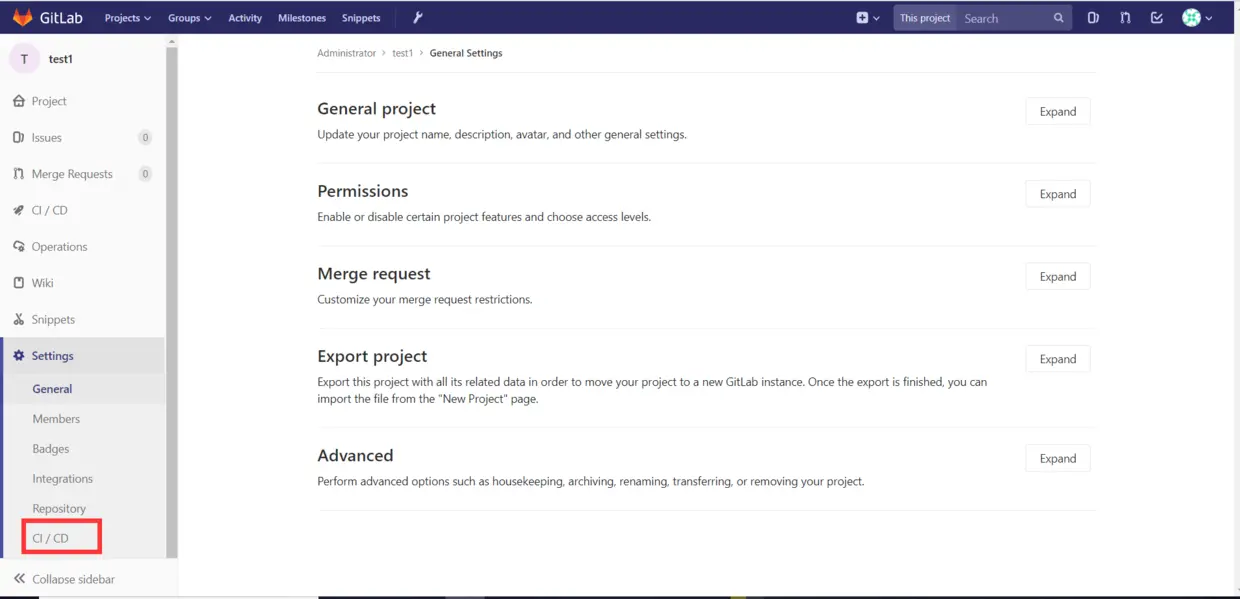Go to Activity in top navigation
The image size is (1240, 599).
click(x=245, y=18)
